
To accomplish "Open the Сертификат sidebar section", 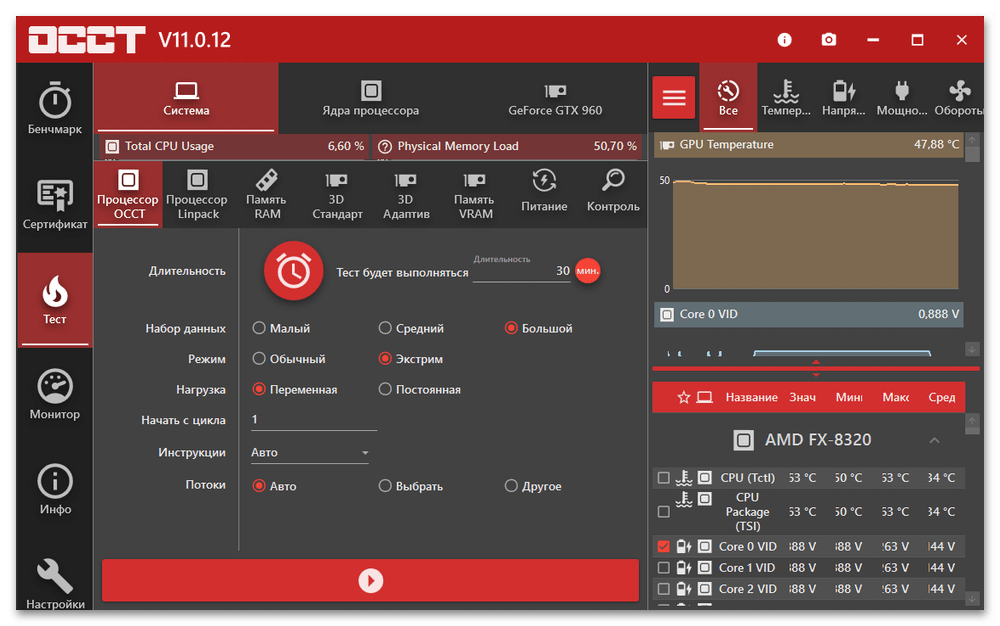I will pyautogui.click(x=55, y=204).
